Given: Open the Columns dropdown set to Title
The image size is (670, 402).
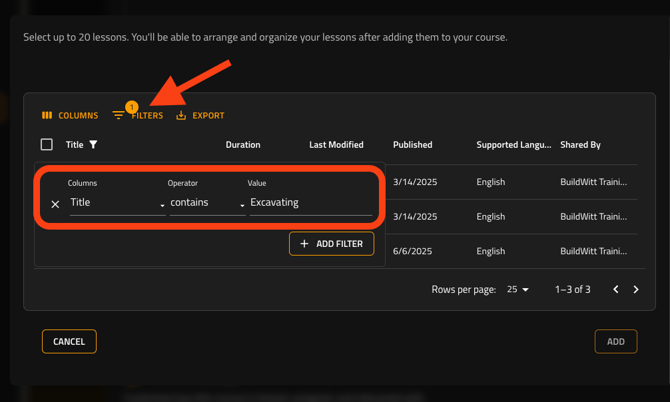Looking at the screenshot, I should pyautogui.click(x=116, y=203).
